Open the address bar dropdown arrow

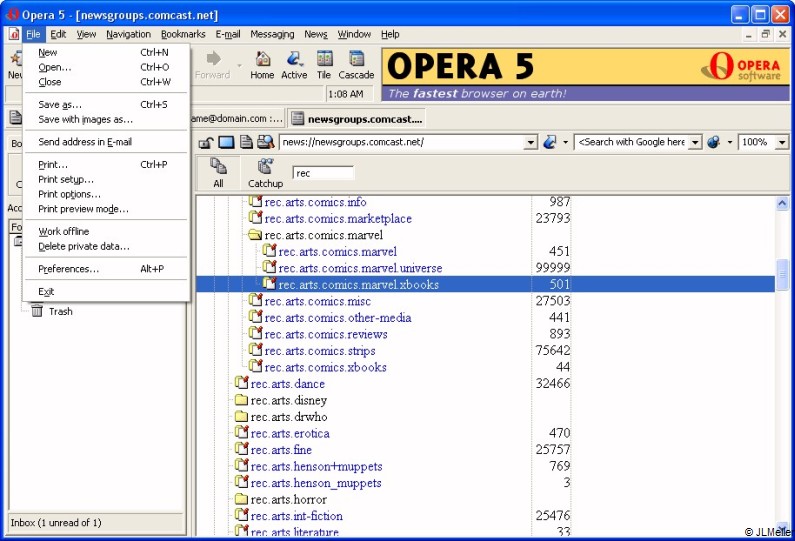[530, 142]
